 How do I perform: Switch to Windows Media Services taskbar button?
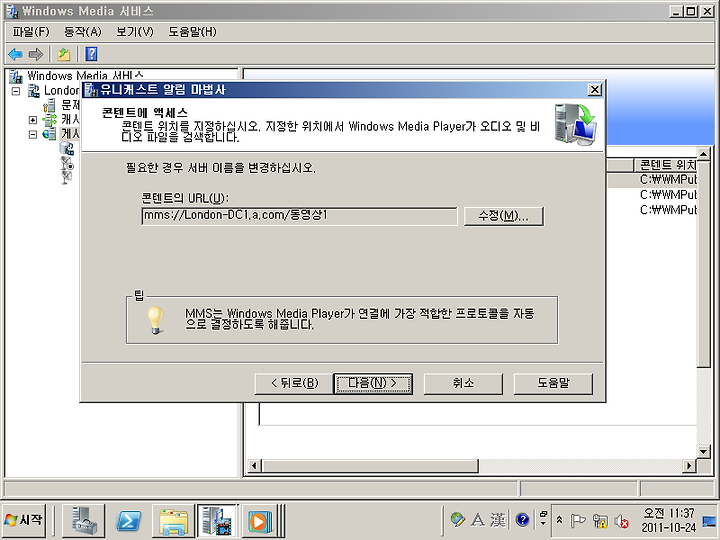[217, 521]
